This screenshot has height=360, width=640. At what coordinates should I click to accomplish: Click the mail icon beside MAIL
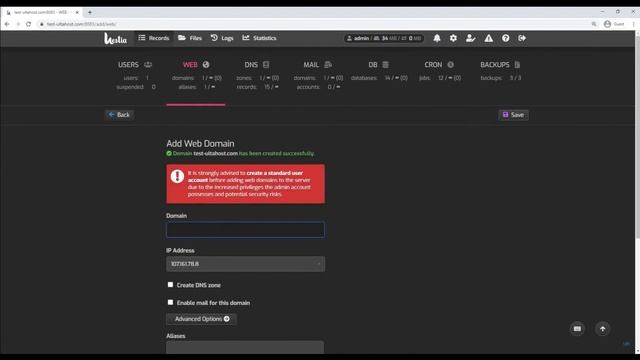coord(328,64)
